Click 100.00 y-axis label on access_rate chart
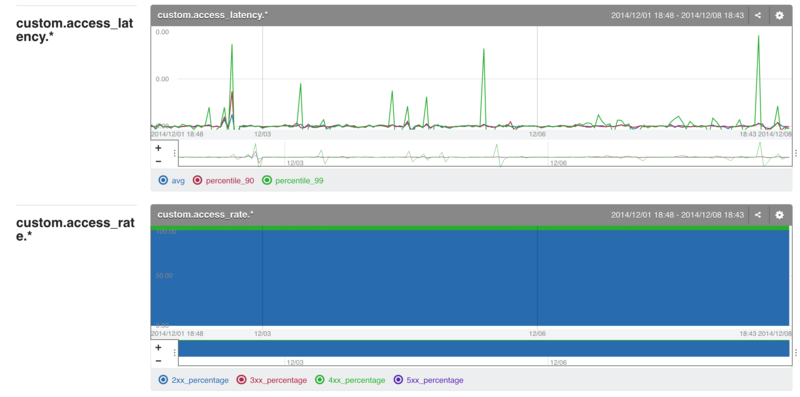 pos(165,232)
